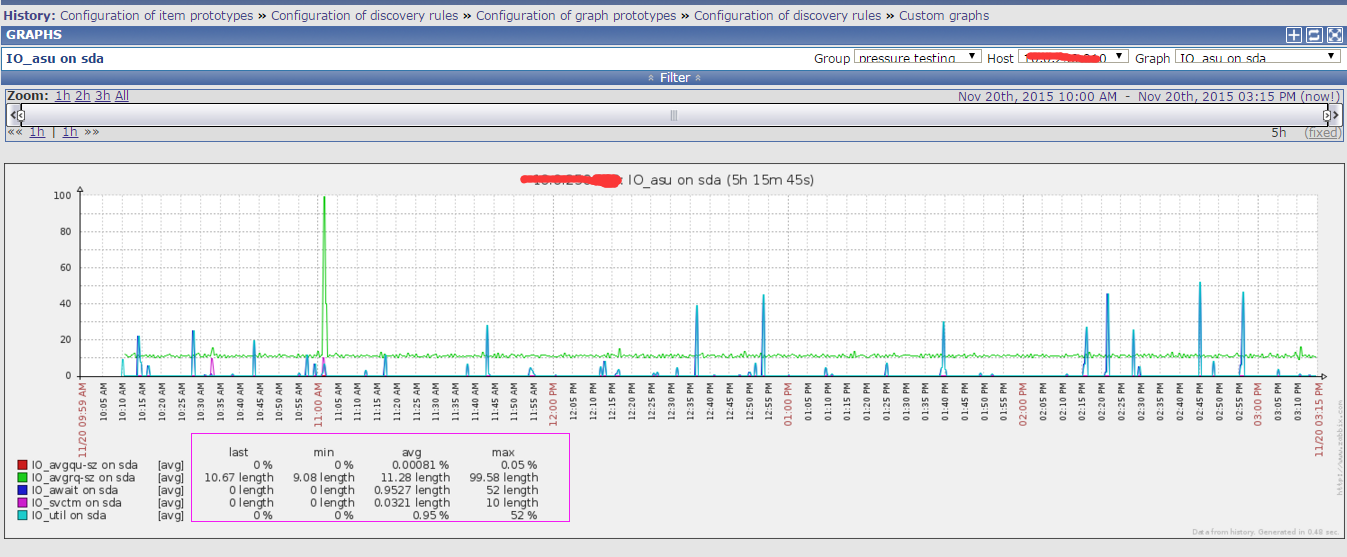Click the 03:00 PM label on time axis
Screen dimensions: 1347x557
(1258, 407)
